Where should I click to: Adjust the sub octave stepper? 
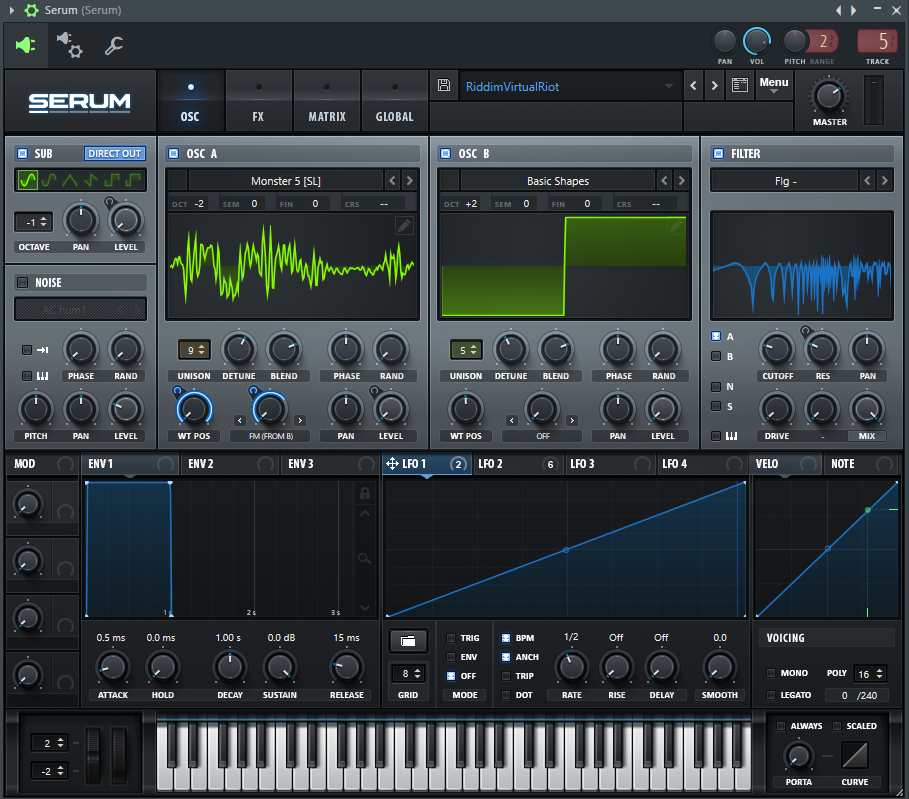click(34, 222)
